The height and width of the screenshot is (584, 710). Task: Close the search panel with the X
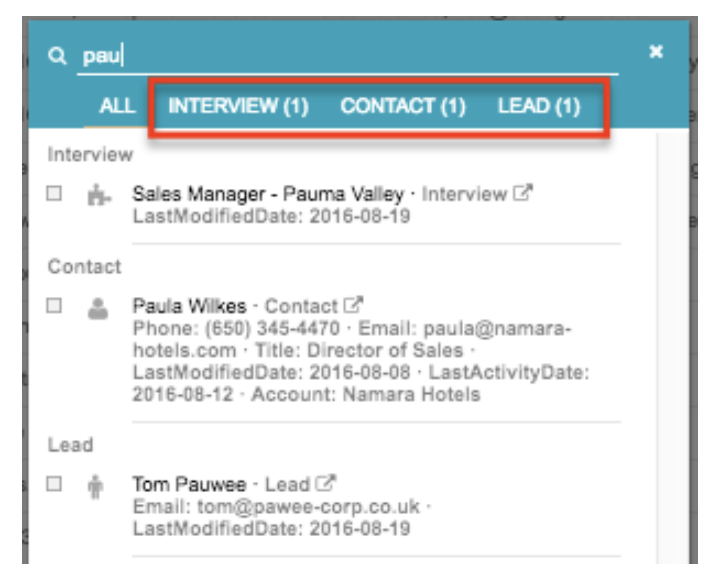(x=656, y=51)
